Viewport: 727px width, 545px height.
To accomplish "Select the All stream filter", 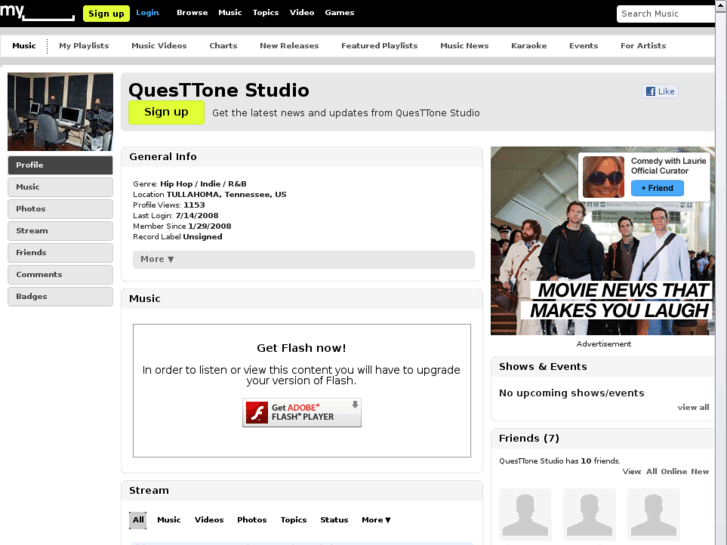I will [x=138, y=520].
